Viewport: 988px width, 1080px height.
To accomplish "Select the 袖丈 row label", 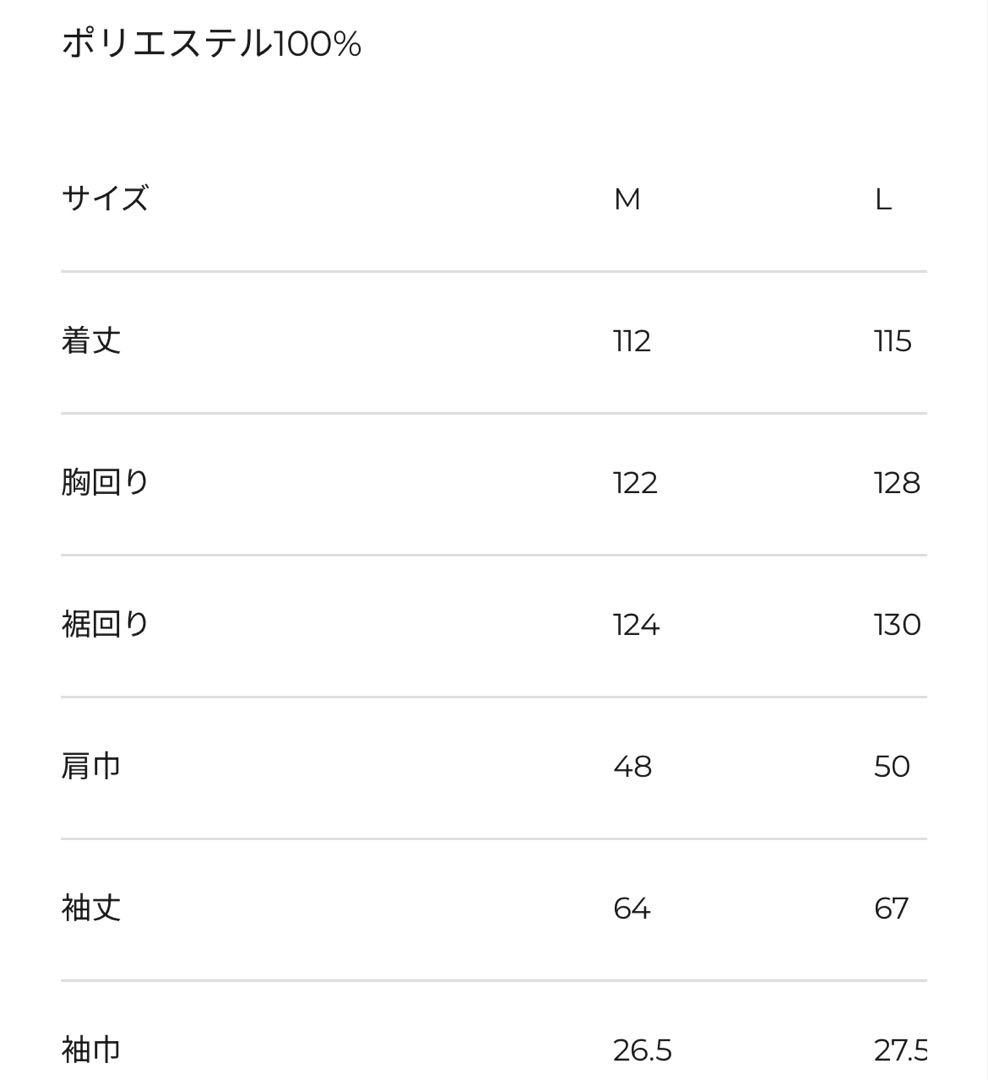I will click(91, 909).
